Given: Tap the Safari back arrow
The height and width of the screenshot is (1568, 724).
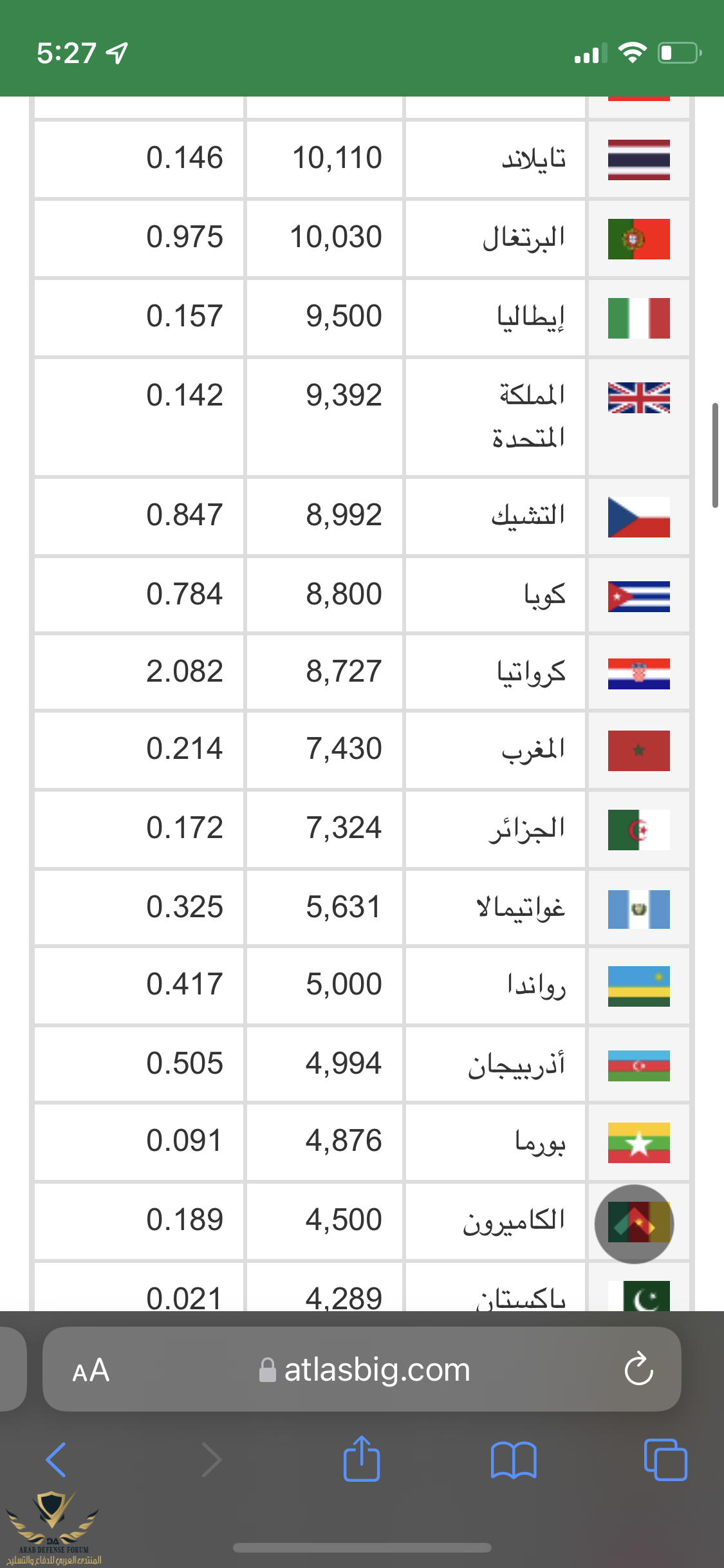Looking at the screenshot, I should pos(57,1459).
